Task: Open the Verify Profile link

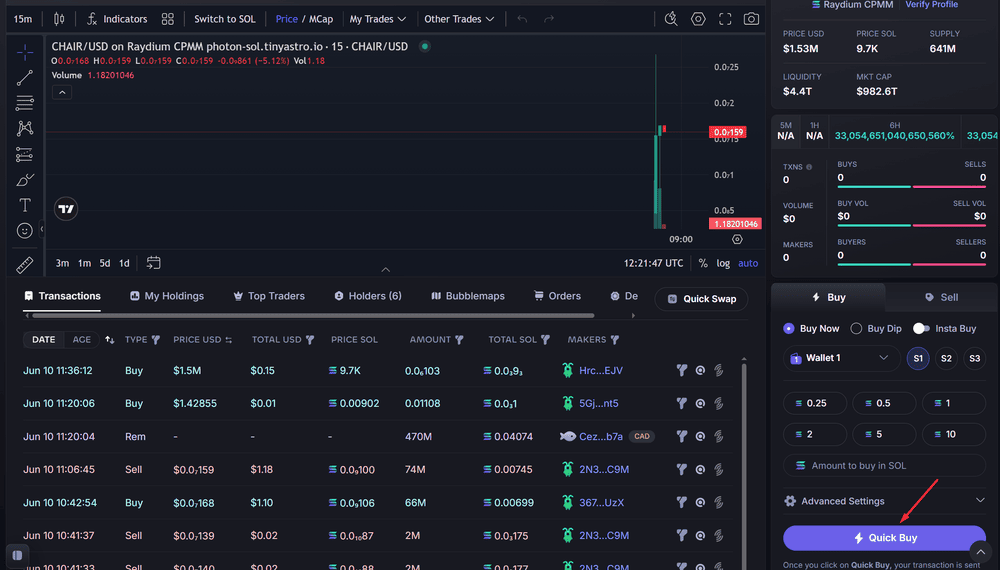Action: [x=932, y=4]
